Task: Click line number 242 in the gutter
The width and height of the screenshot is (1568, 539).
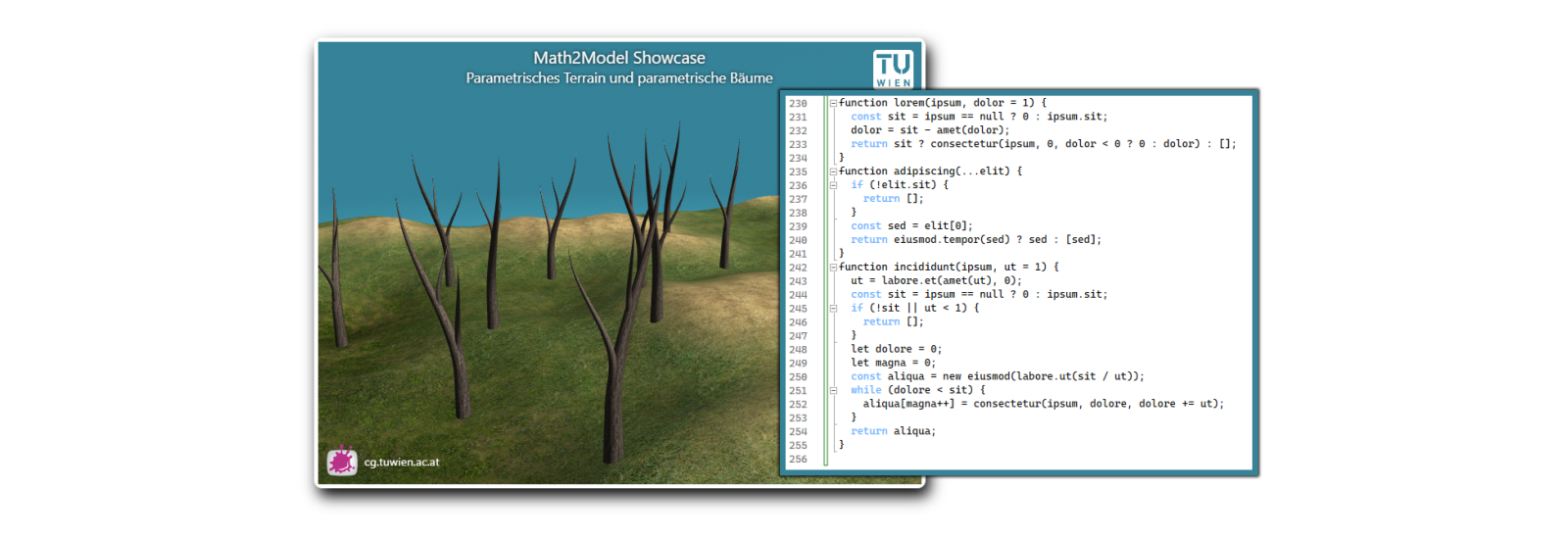Action: tap(798, 268)
